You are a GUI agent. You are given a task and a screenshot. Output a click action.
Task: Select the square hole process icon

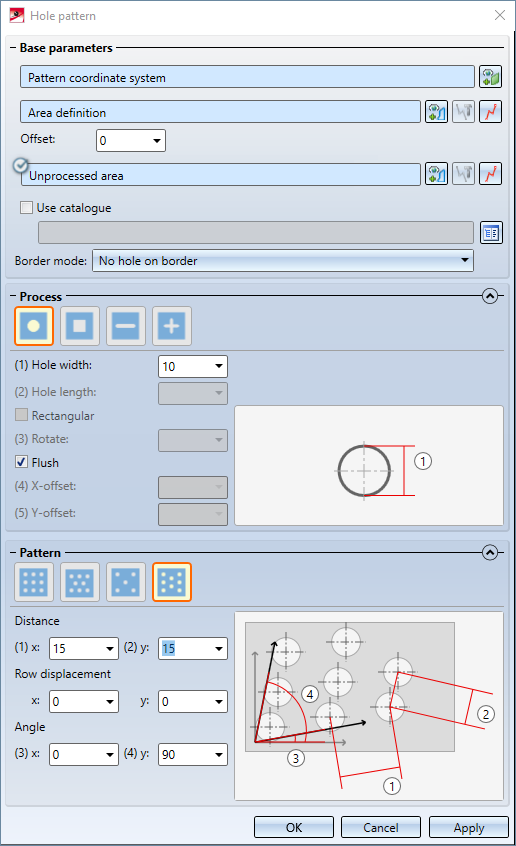coord(79,326)
